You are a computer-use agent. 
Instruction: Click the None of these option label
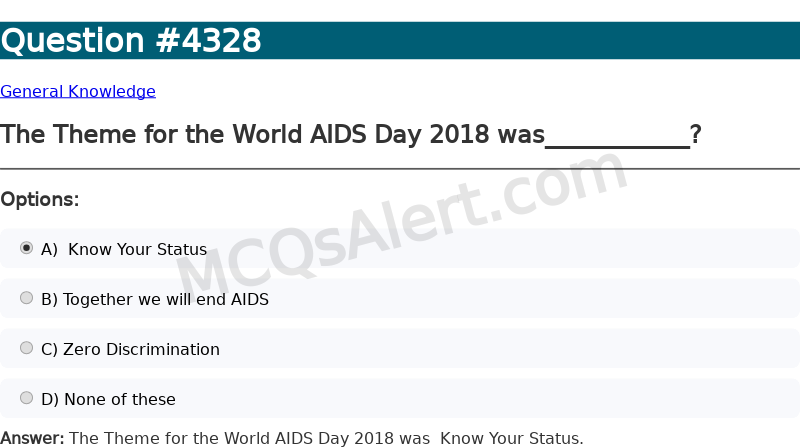click(x=108, y=399)
